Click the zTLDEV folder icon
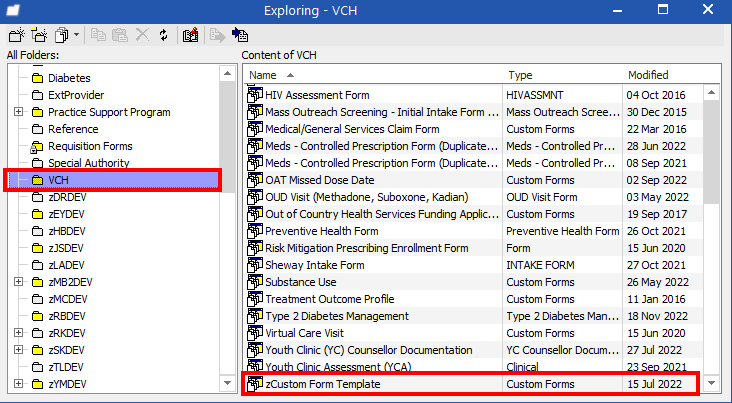This screenshot has height=403, width=732. pyautogui.click(x=38, y=367)
